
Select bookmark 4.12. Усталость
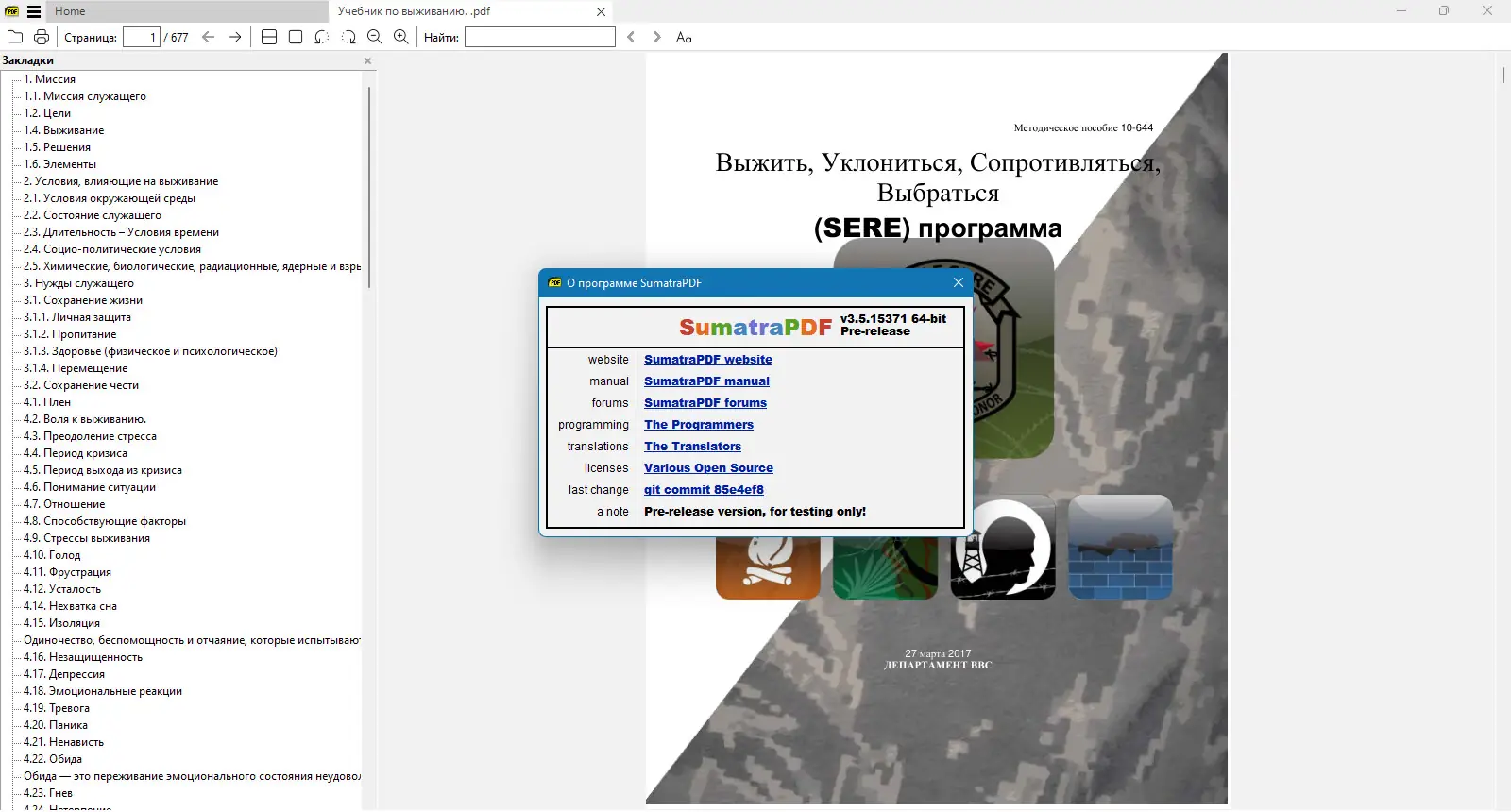(62, 589)
